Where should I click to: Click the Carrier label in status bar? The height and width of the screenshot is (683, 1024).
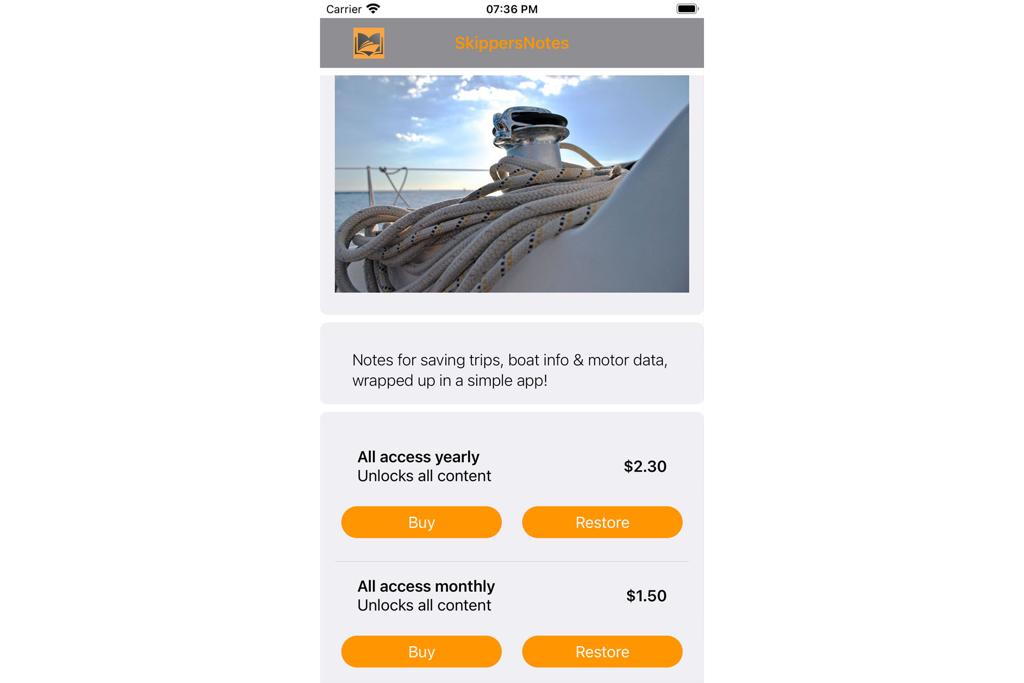click(344, 9)
